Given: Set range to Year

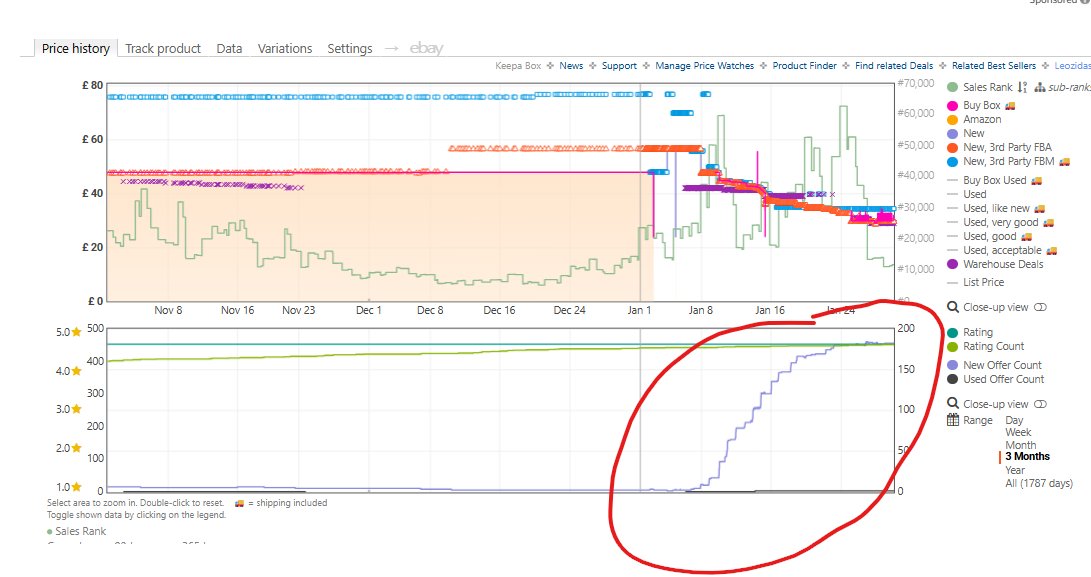Looking at the screenshot, I should coord(1014,470).
